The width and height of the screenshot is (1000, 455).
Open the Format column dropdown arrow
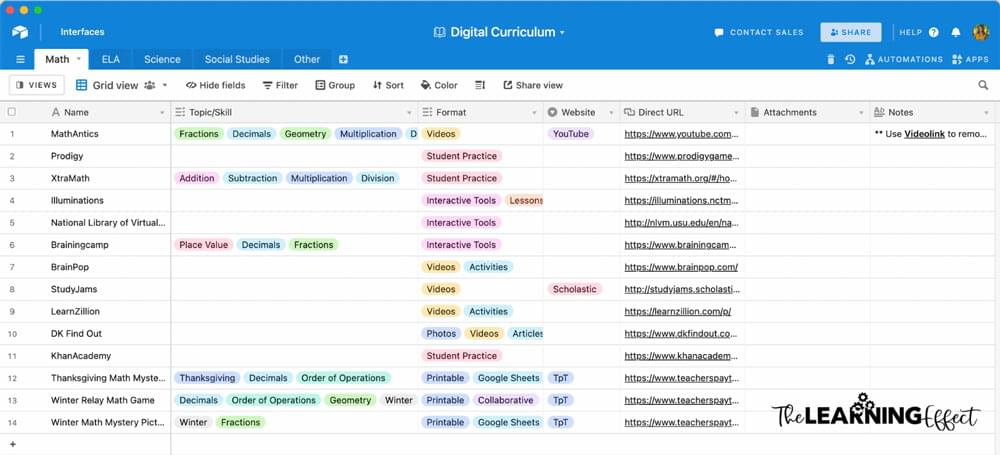tap(534, 112)
